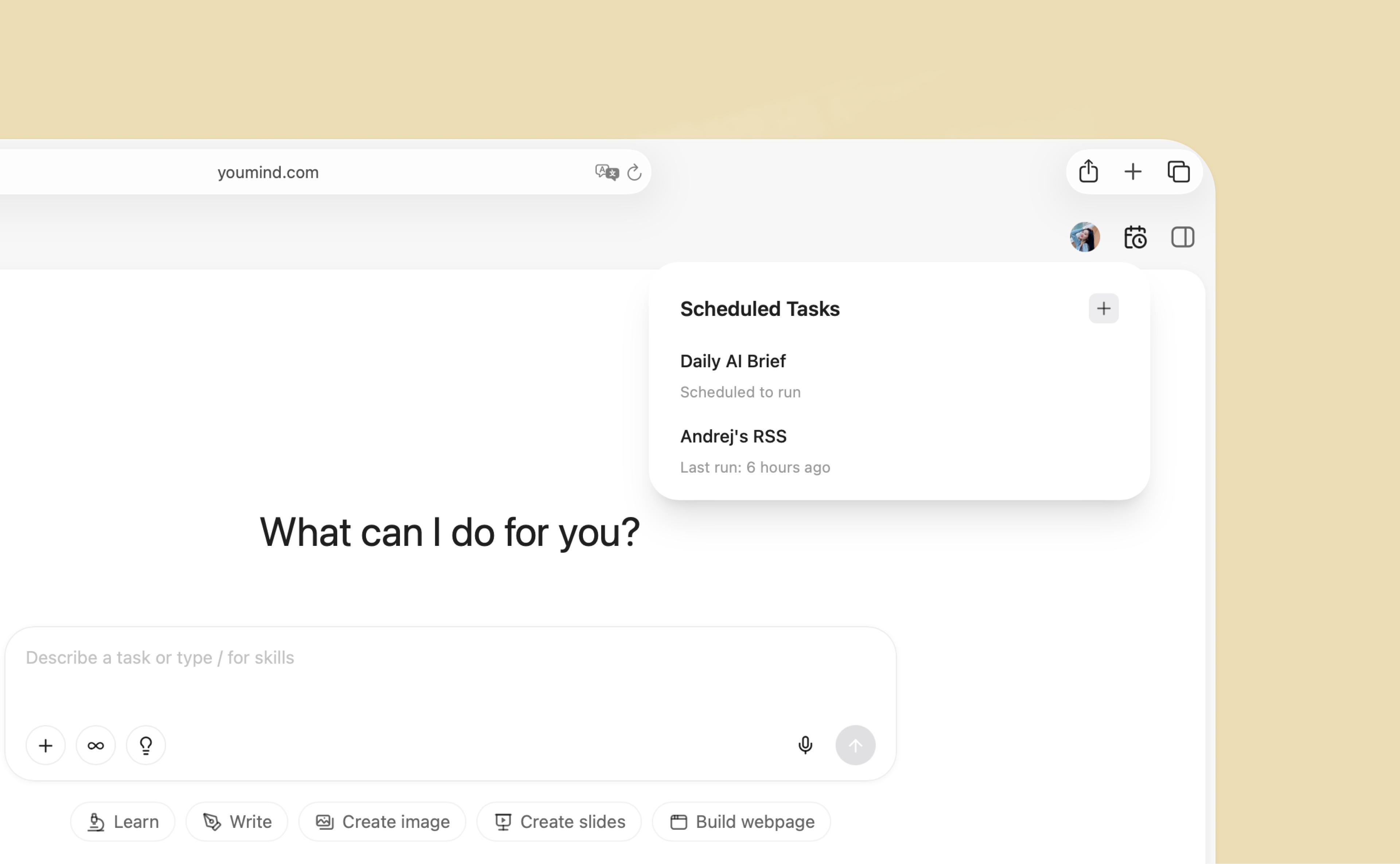The image size is (1400, 864).
Task: Click the user profile avatar
Action: pos(1084,237)
